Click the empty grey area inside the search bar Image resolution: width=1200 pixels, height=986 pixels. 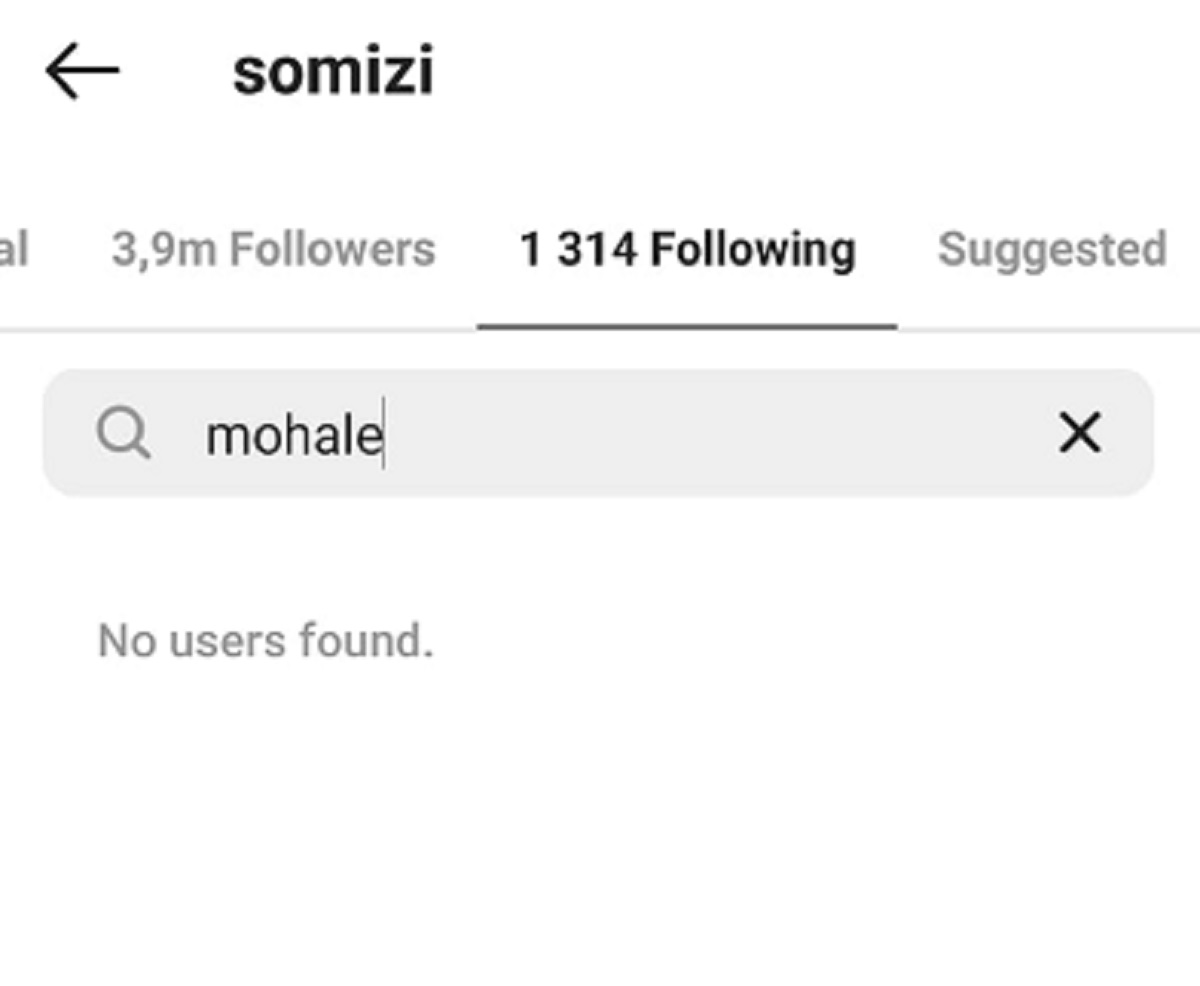720,433
